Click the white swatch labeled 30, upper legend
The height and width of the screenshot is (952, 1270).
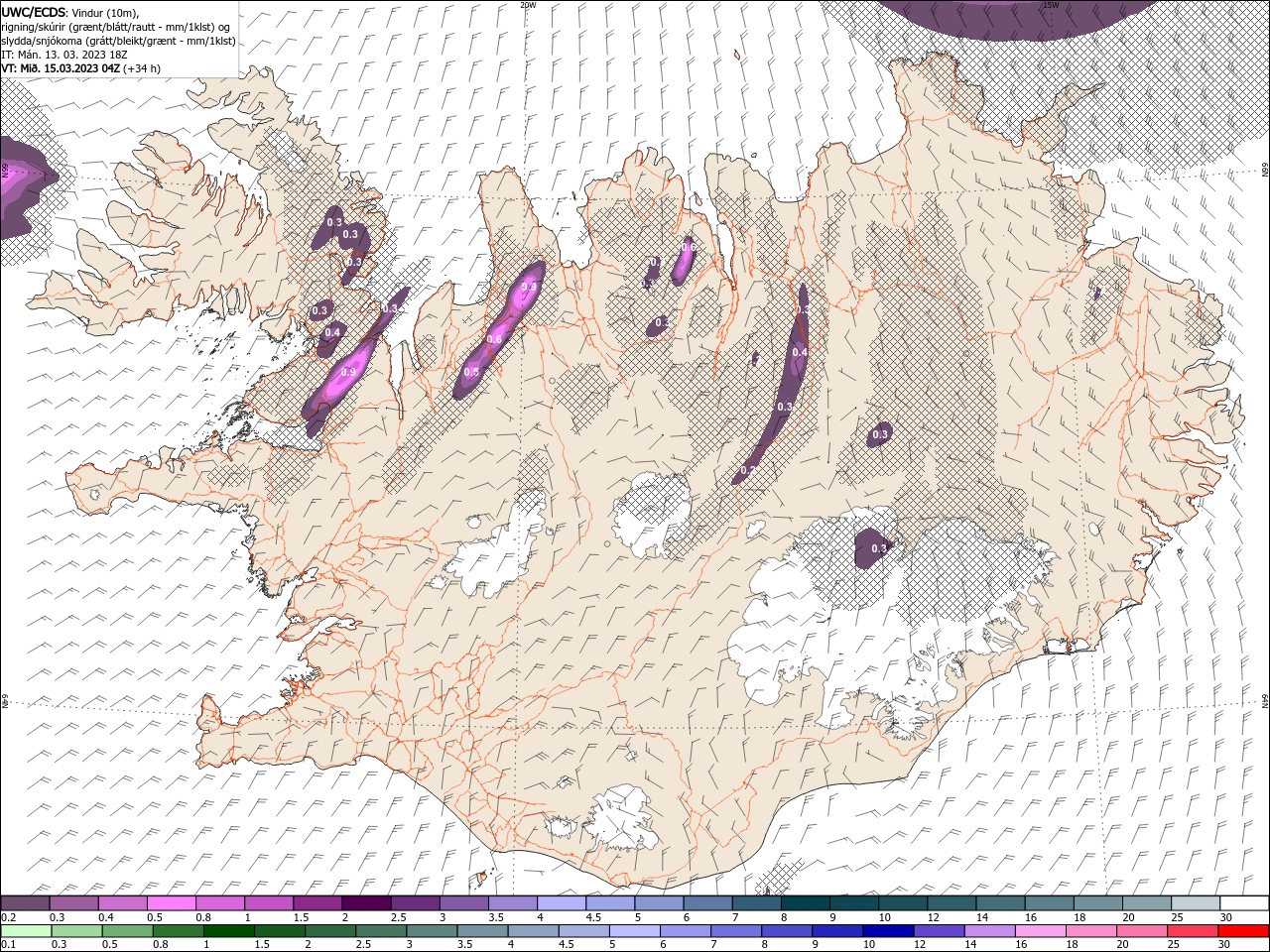(x=1244, y=902)
